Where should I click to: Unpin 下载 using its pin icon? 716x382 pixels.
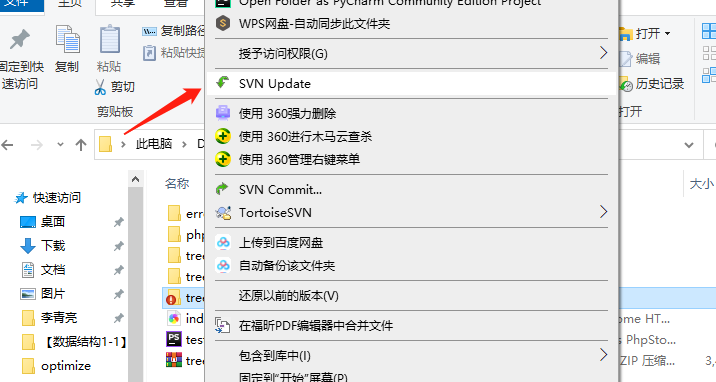coord(119,246)
